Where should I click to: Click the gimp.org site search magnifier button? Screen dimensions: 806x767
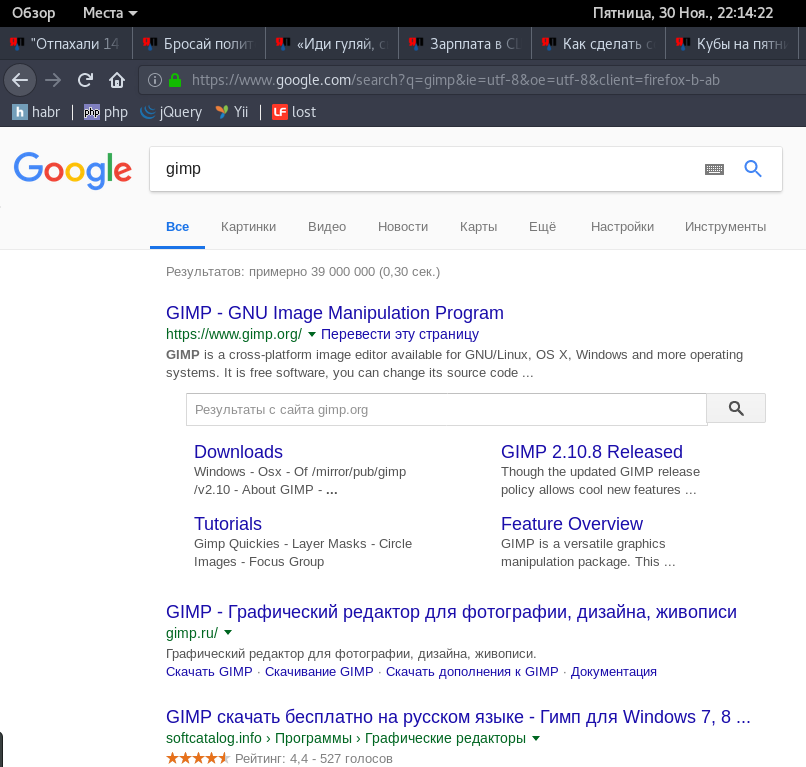click(x=736, y=409)
